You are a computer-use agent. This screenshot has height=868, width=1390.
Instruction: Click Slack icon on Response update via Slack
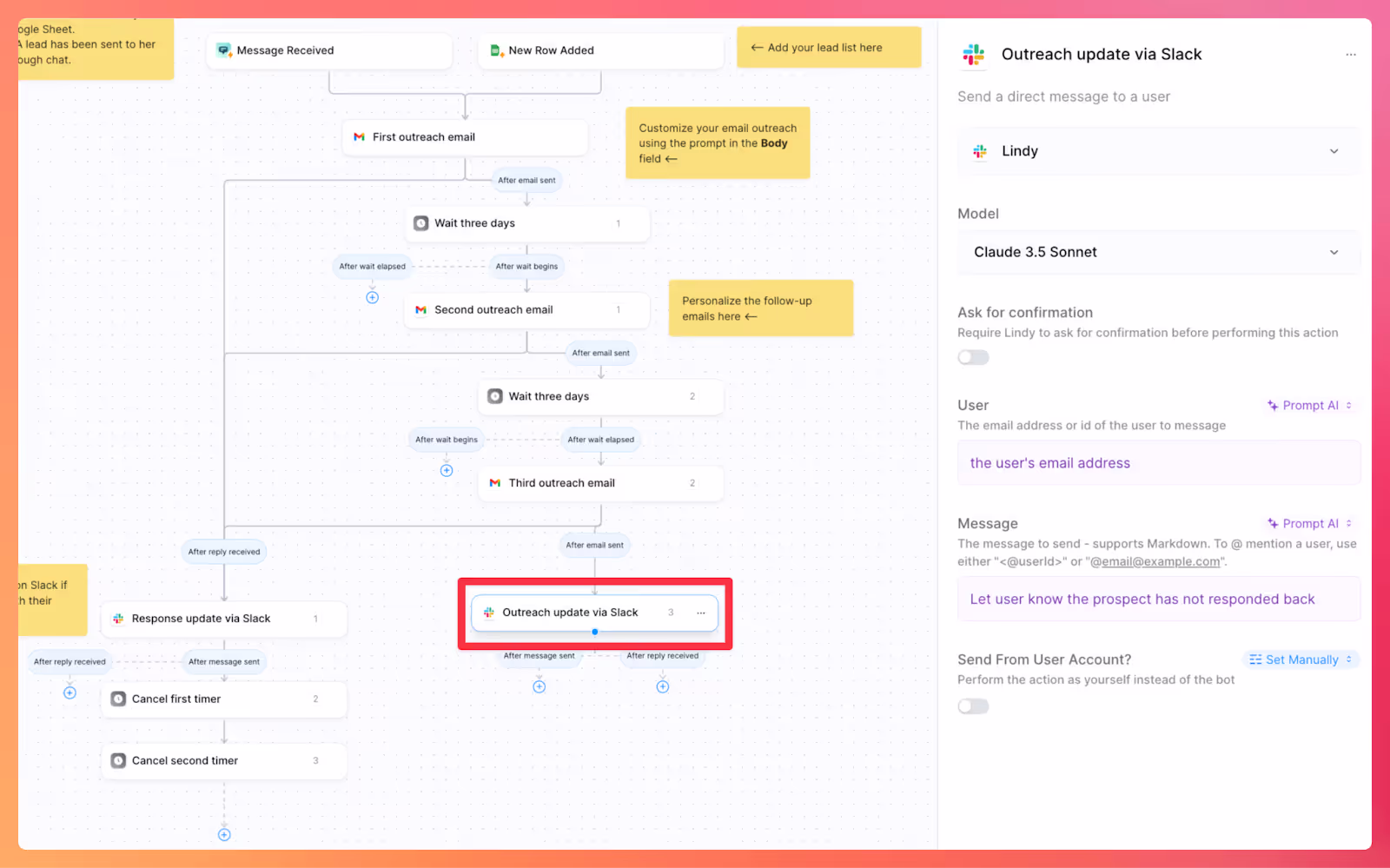point(119,619)
